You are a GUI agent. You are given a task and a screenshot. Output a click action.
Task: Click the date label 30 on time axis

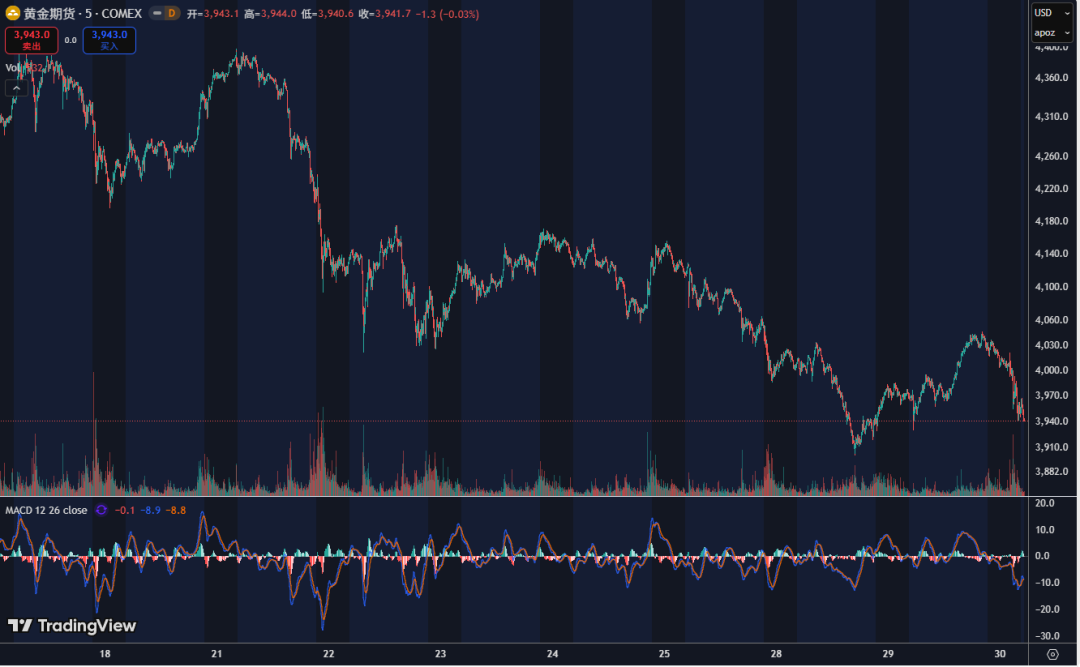pos(1000,654)
